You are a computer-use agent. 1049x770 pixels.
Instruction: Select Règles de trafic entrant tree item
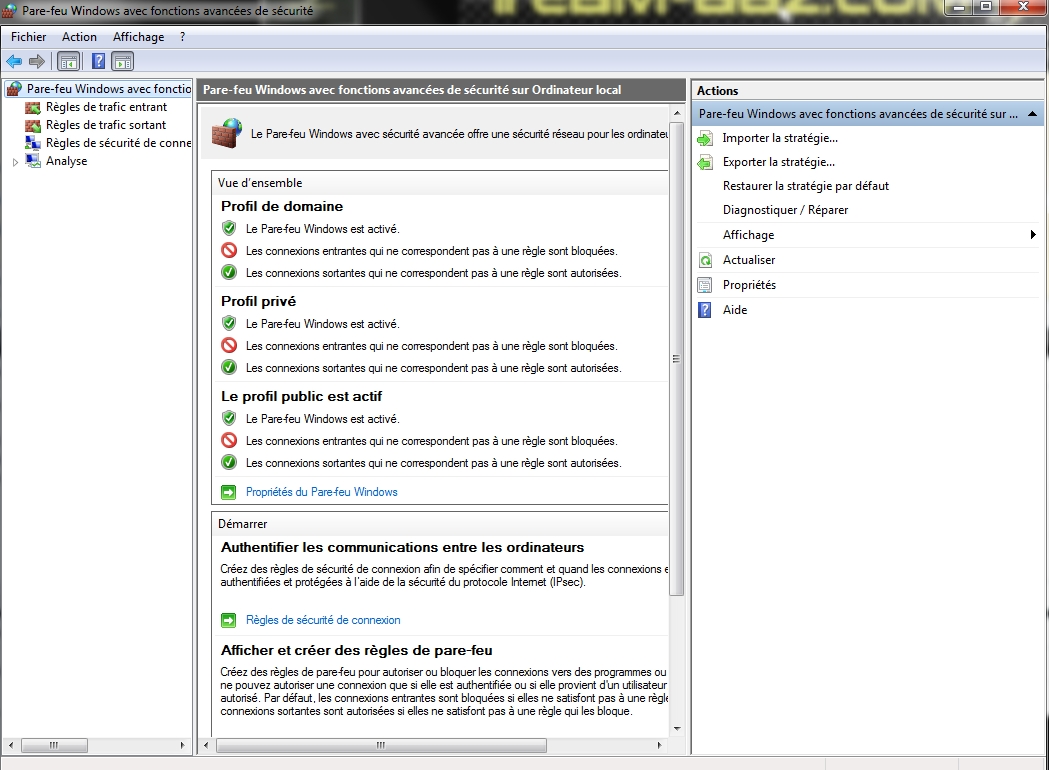[x=106, y=107]
